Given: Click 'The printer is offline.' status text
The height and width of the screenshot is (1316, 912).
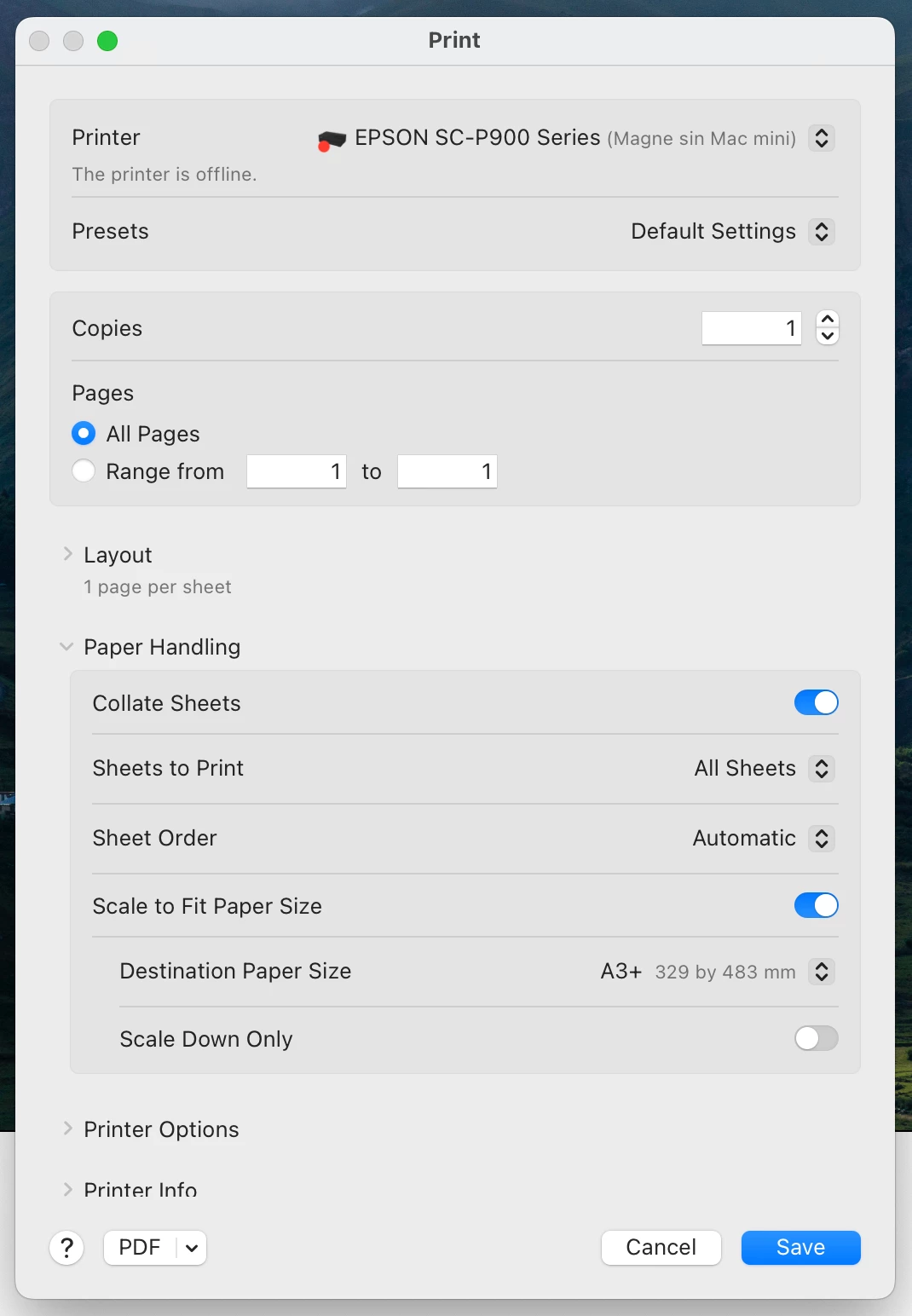Looking at the screenshot, I should pyautogui.click(x=165, y=174).
